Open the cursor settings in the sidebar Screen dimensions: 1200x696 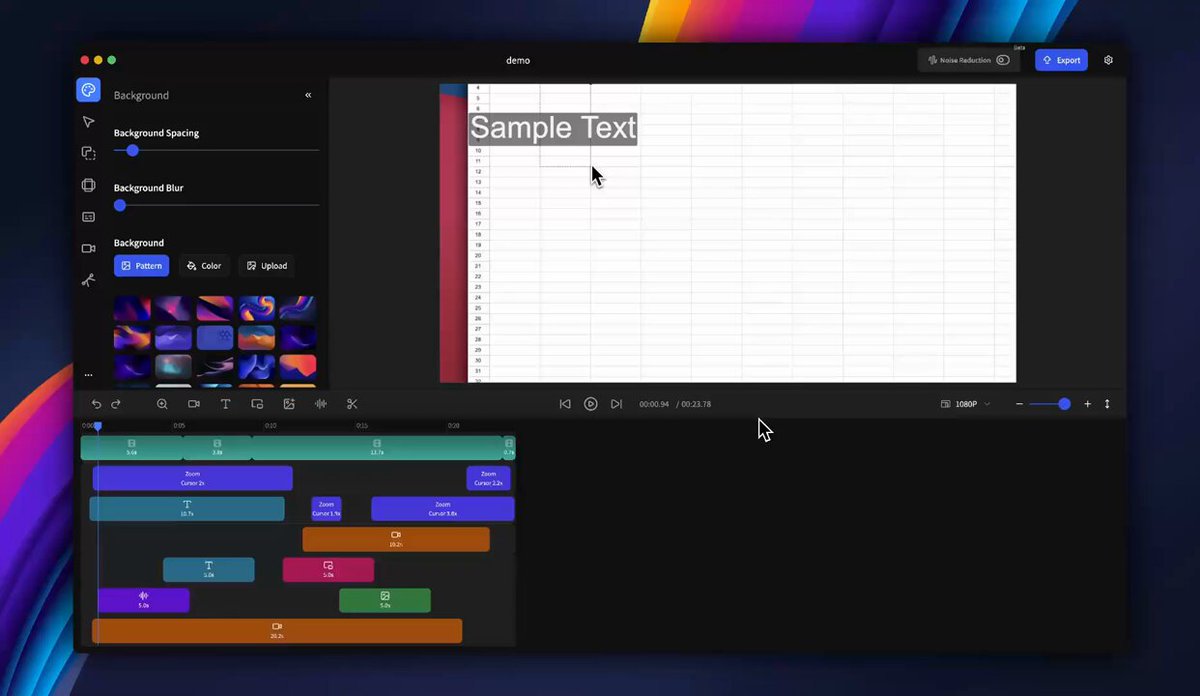pos(88,122)
